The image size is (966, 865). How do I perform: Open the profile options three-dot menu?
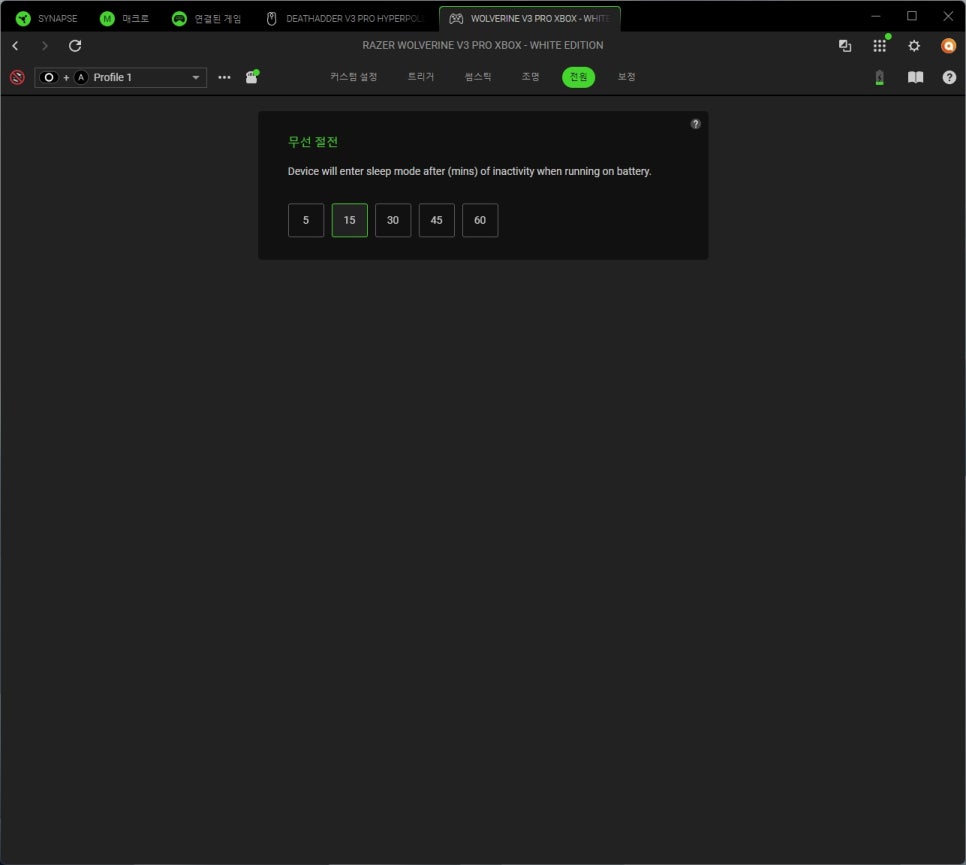pyautogui.click(x=224, y=78)
